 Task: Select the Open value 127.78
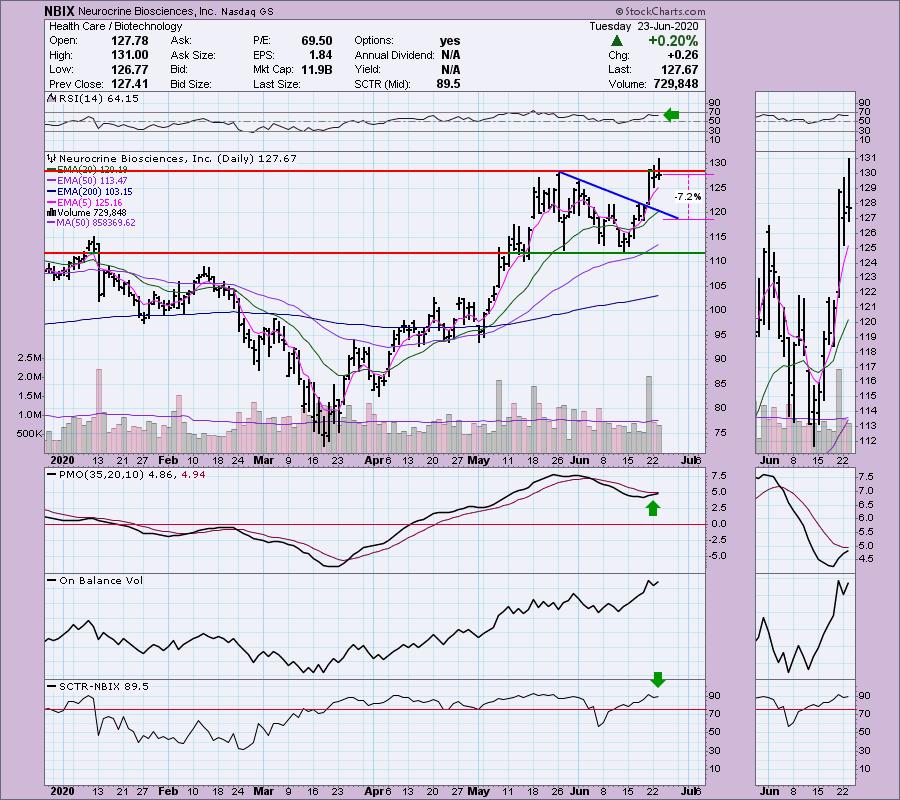[130, 41]
